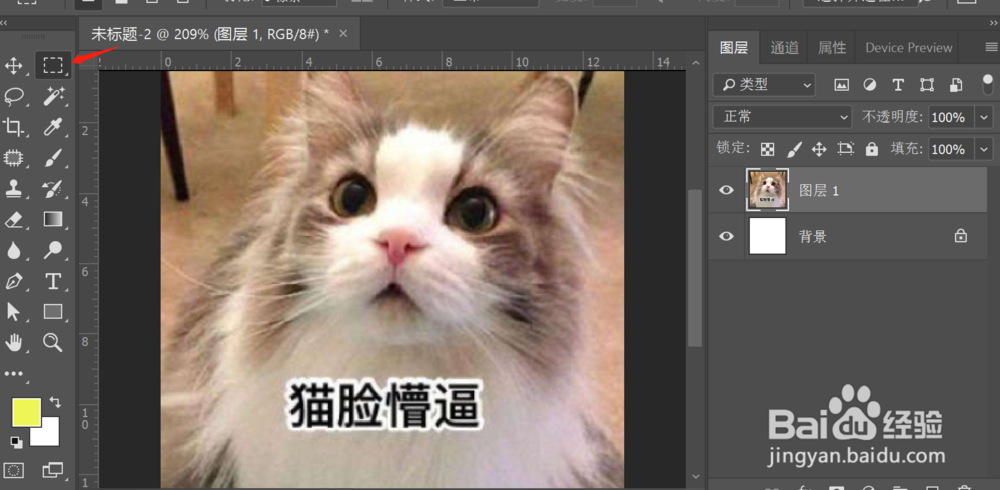Select the 背景 layer white thumbnail

tap(767, 236)
